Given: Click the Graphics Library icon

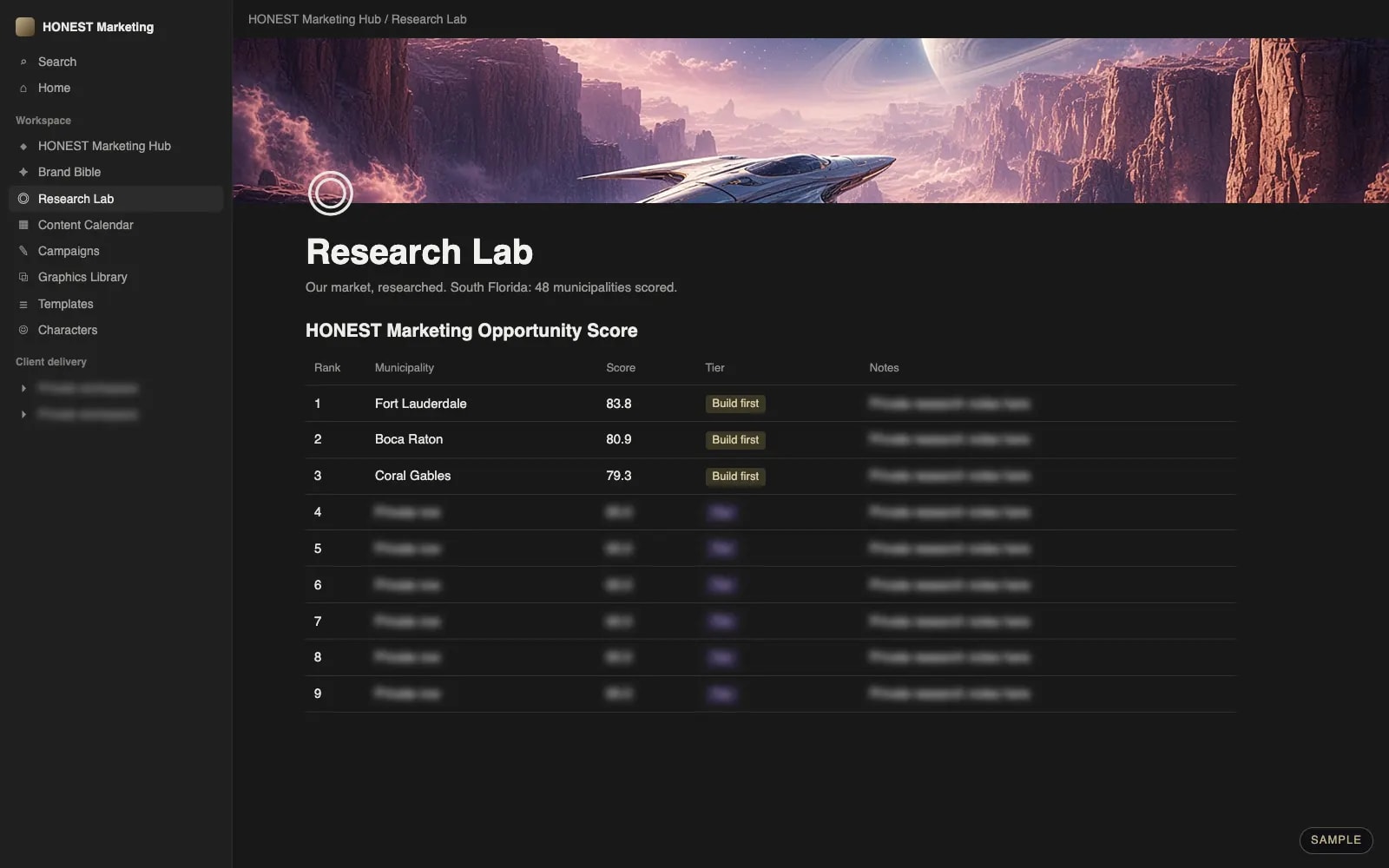Looking at the screenshot, I should click(x=23, y=277).
